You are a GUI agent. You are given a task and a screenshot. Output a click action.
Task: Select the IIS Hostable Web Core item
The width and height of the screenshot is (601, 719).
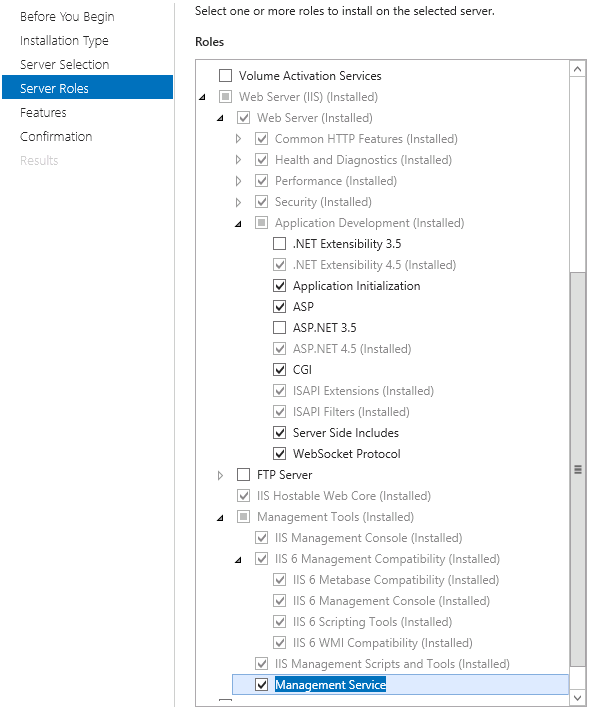(343, 496)
